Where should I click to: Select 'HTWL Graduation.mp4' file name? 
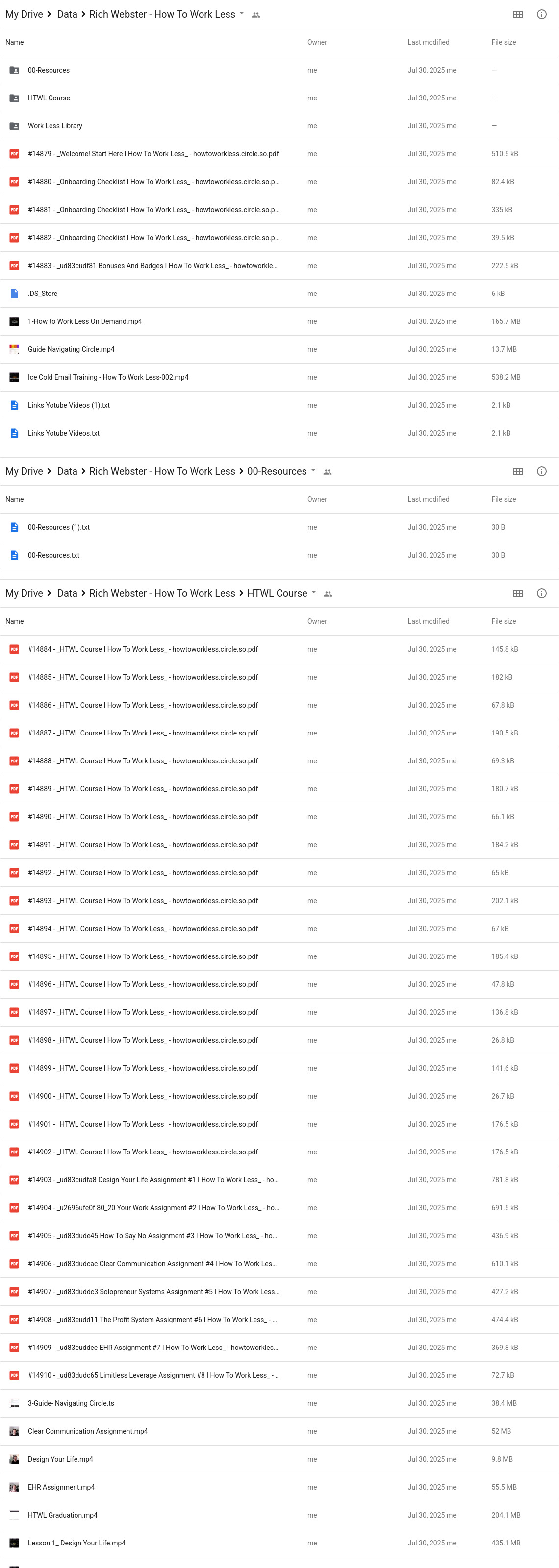(63, 1515)
